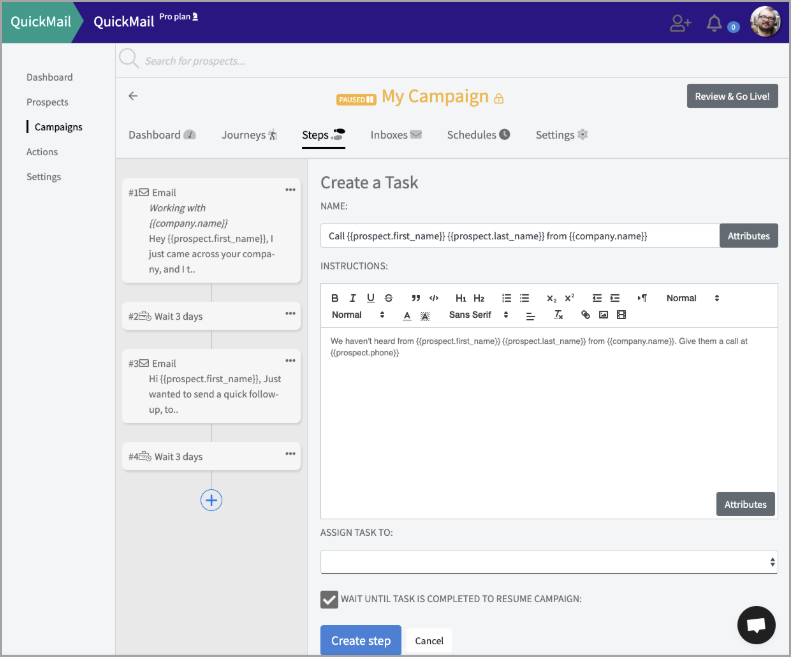Open Prospects in the sidebar
The width and height of the screenshot is (791, 657).
pyautogui.click(x=47, y=102)
